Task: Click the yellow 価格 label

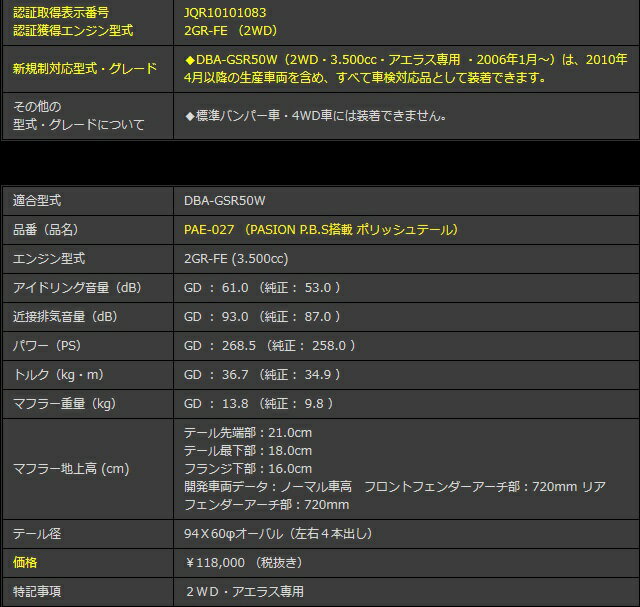Action: pos(25,563)
